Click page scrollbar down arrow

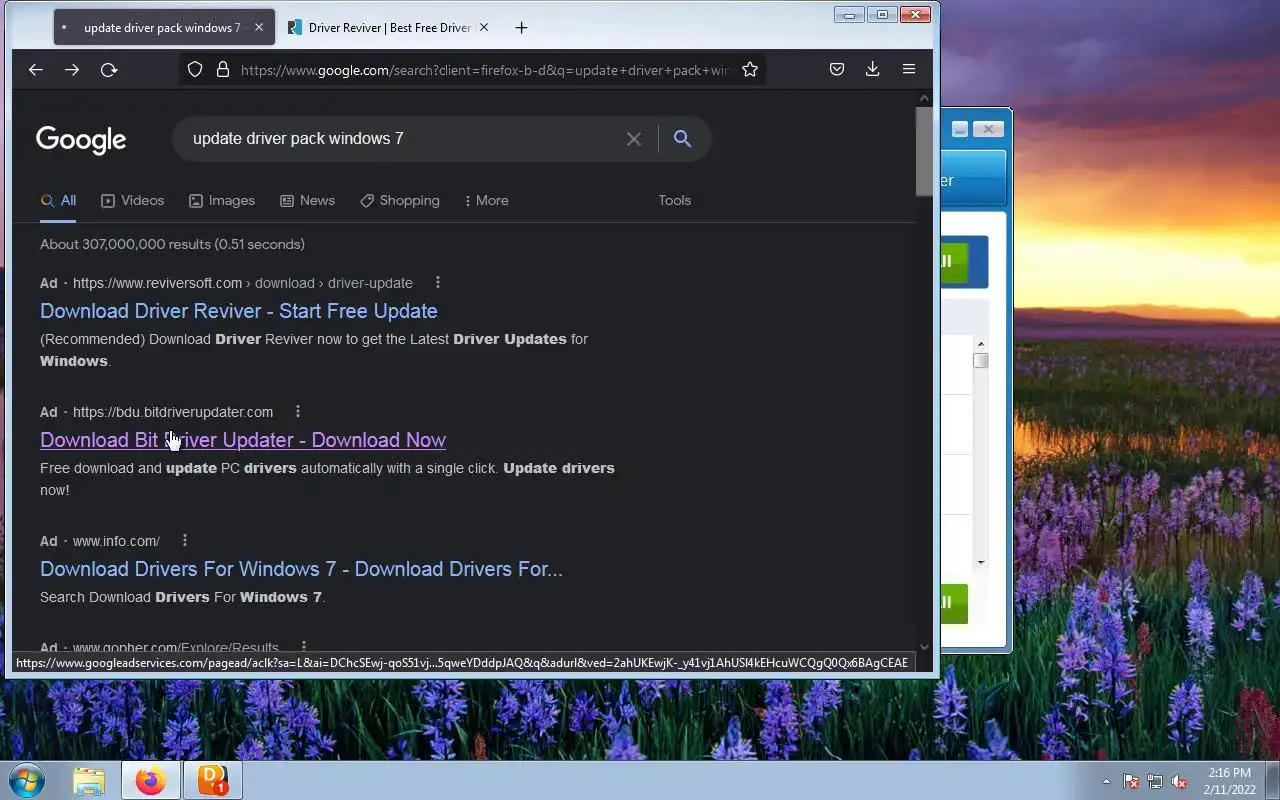click(924, 647)
